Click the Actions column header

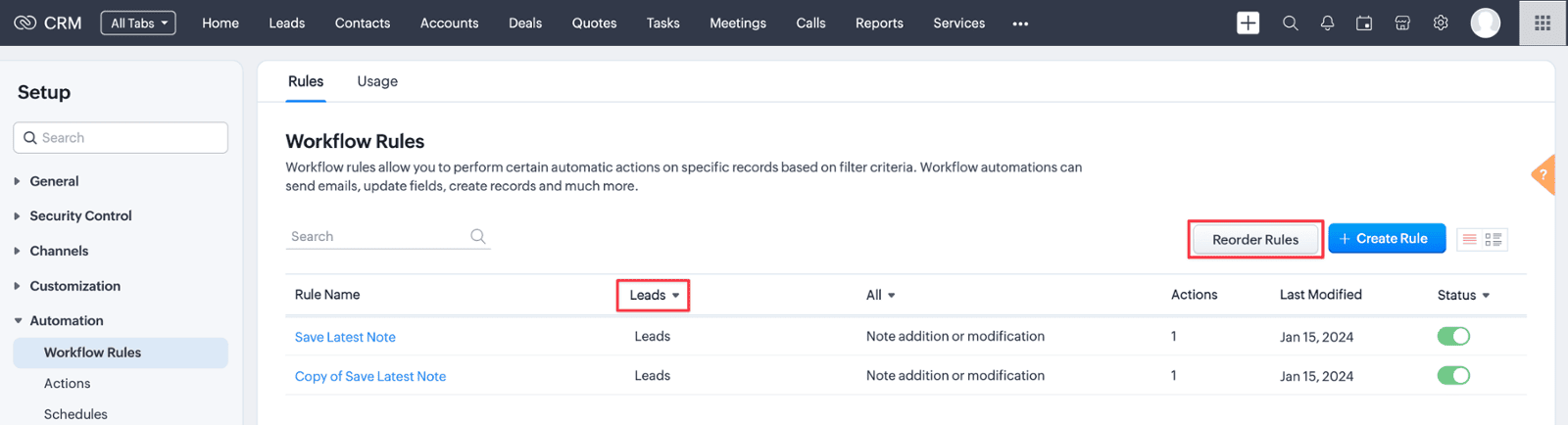pos(1194,295)
